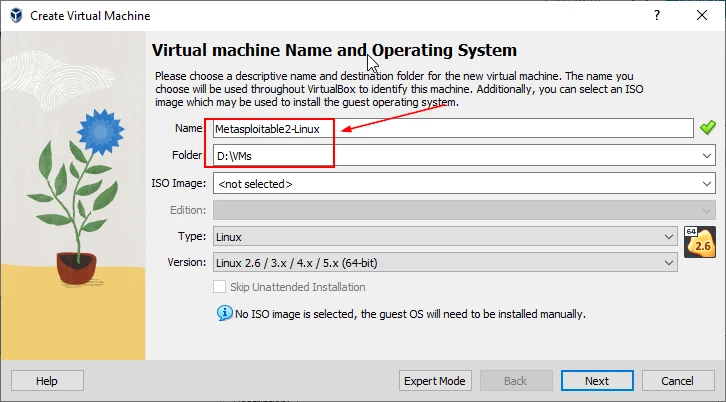Screen dimensions: 726x402
Task: Click the 64-bit Linux 2.6 OS badge icon
Action: (x=699, y=243)
